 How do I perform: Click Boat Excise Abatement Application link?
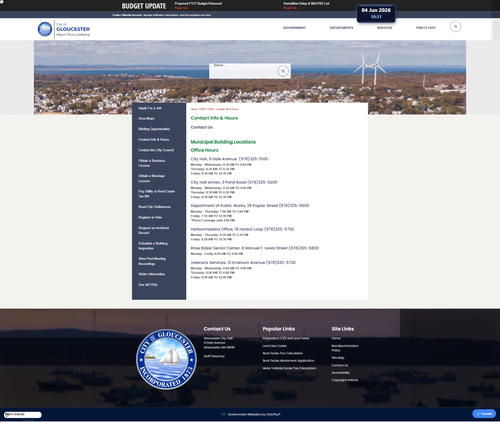click(288, 361)
